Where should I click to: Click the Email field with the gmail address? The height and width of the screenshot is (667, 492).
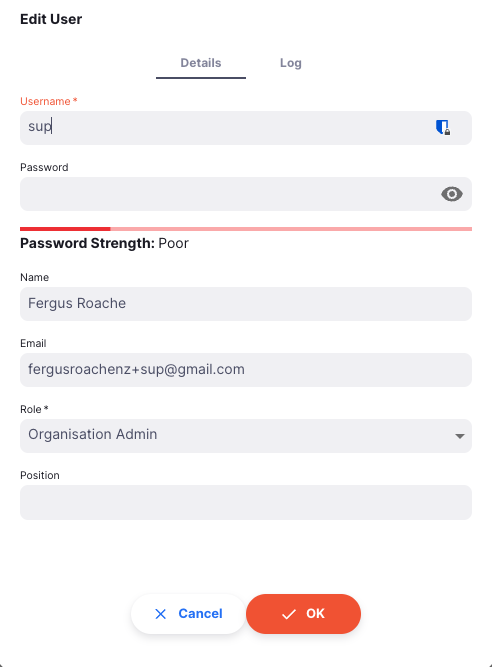coord(246,370)
